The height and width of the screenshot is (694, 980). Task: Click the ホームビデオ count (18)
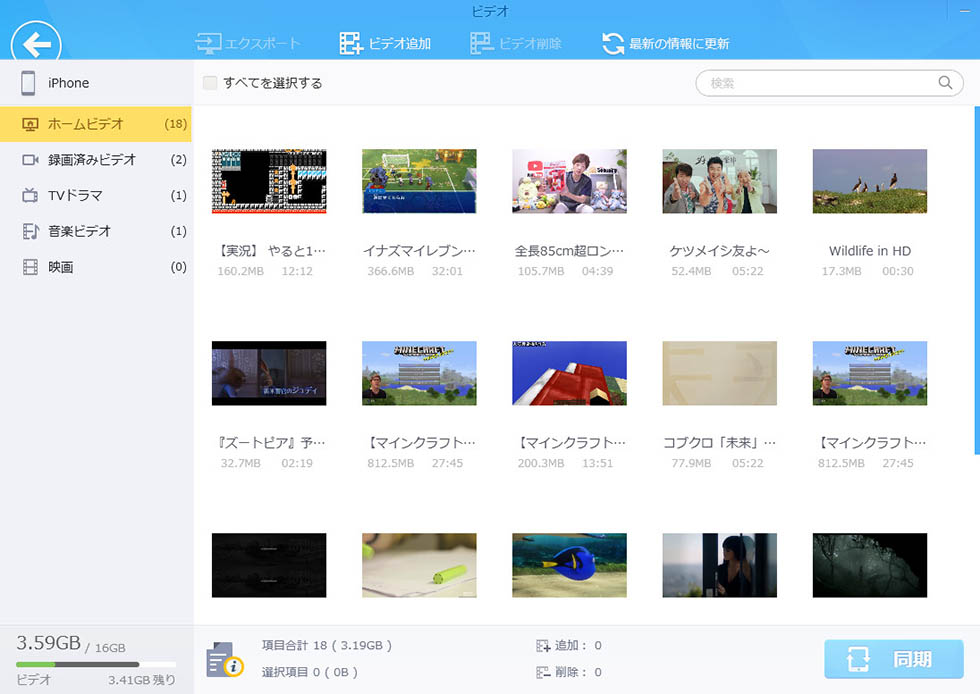coord(176,124)
